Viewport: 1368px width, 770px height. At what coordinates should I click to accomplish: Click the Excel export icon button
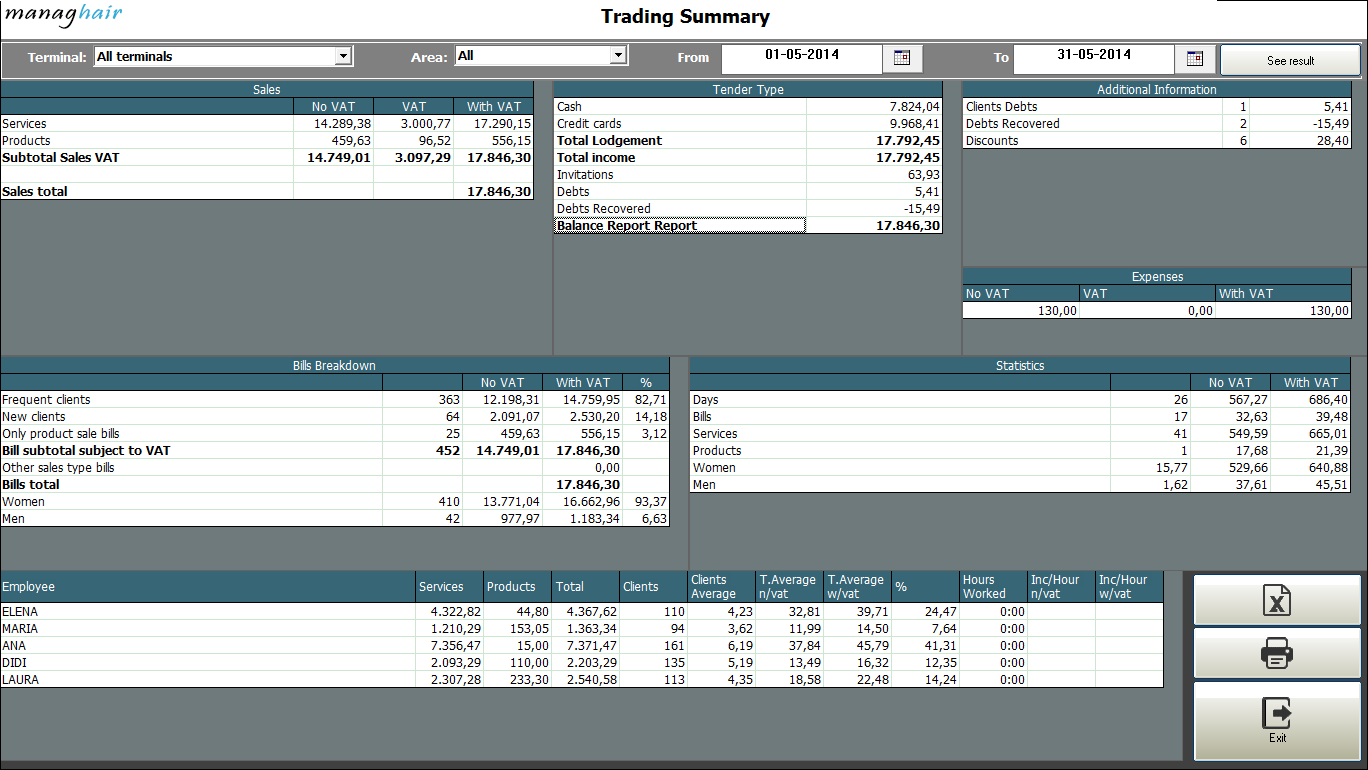click(x=1277, y=600)
